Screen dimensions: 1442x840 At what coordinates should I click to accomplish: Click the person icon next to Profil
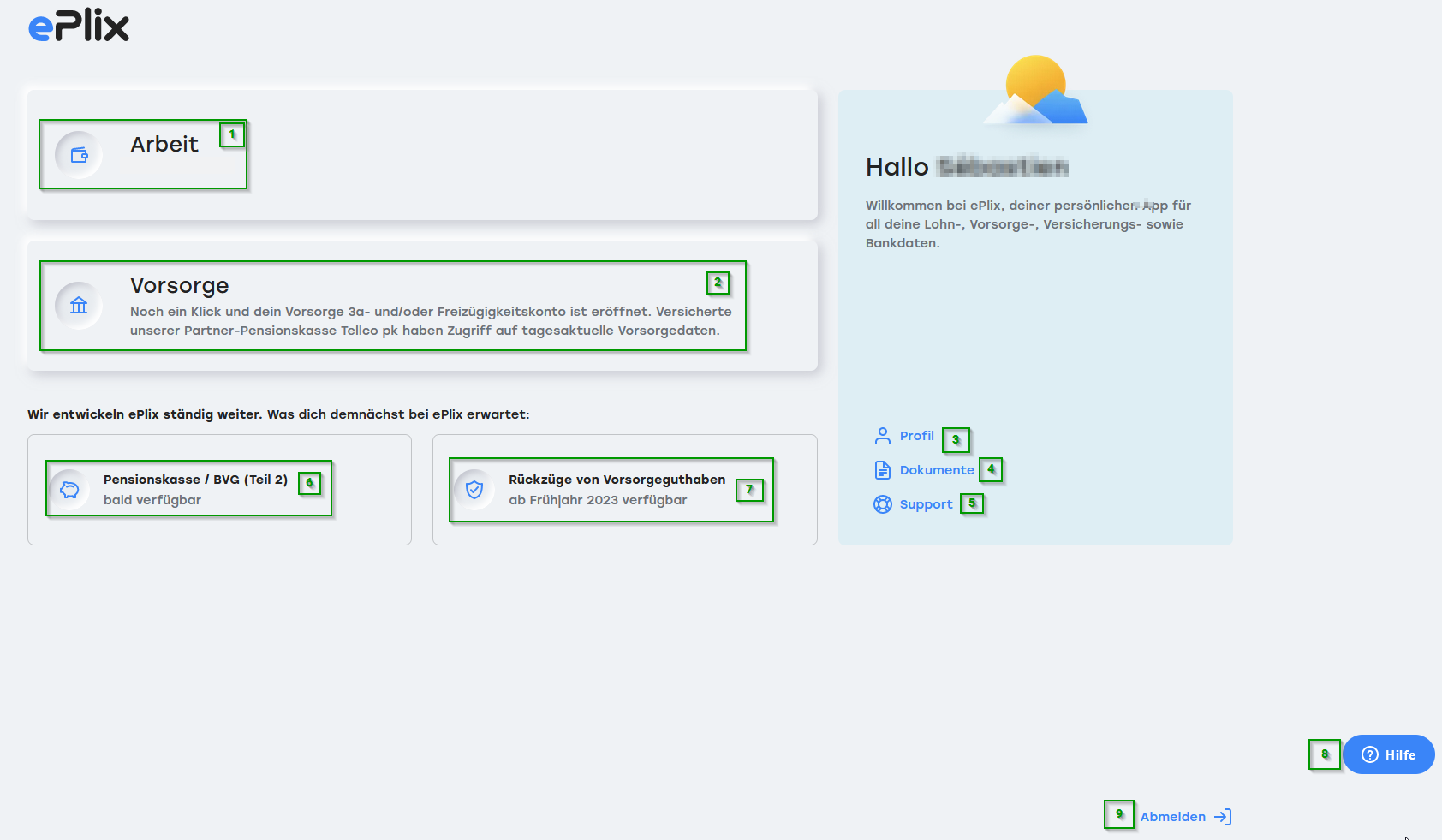[881, 436]
